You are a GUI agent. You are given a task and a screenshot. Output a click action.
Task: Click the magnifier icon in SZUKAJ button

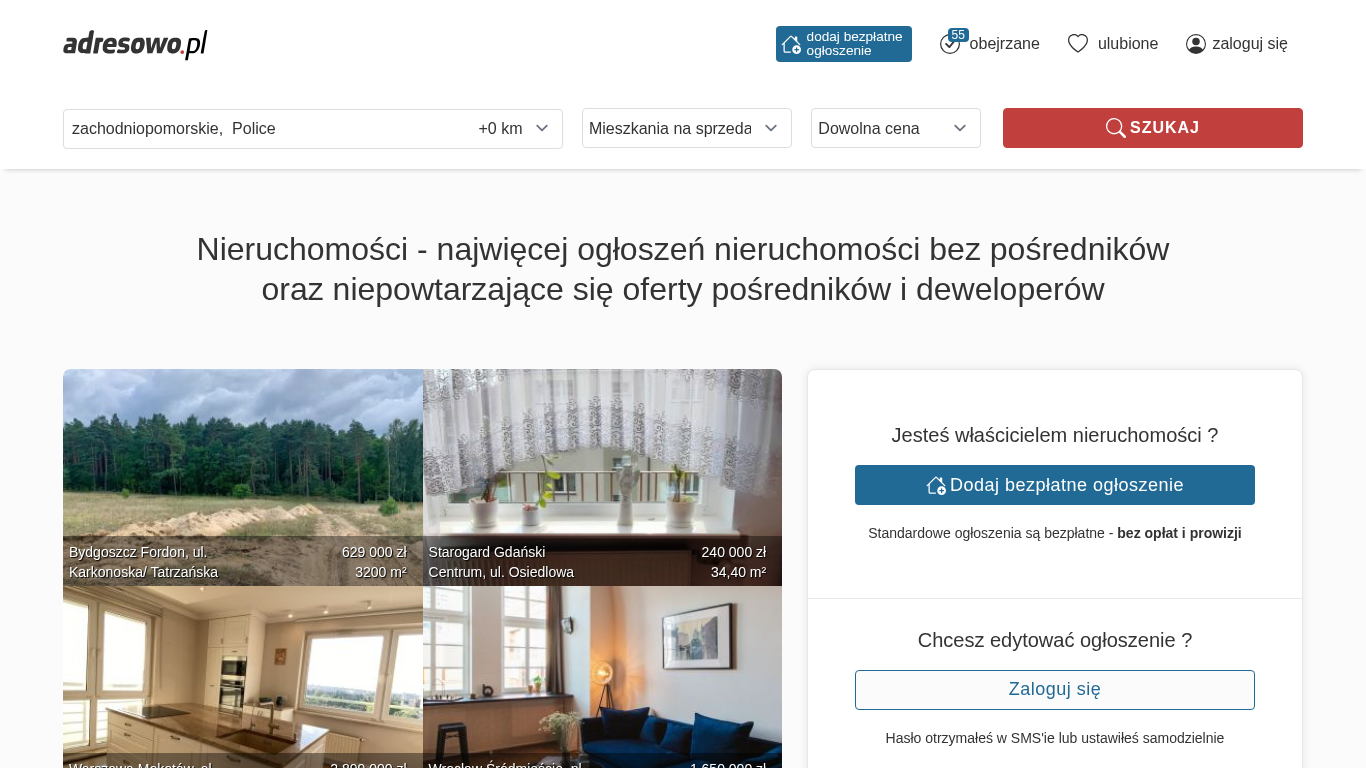click(1115, 128)
